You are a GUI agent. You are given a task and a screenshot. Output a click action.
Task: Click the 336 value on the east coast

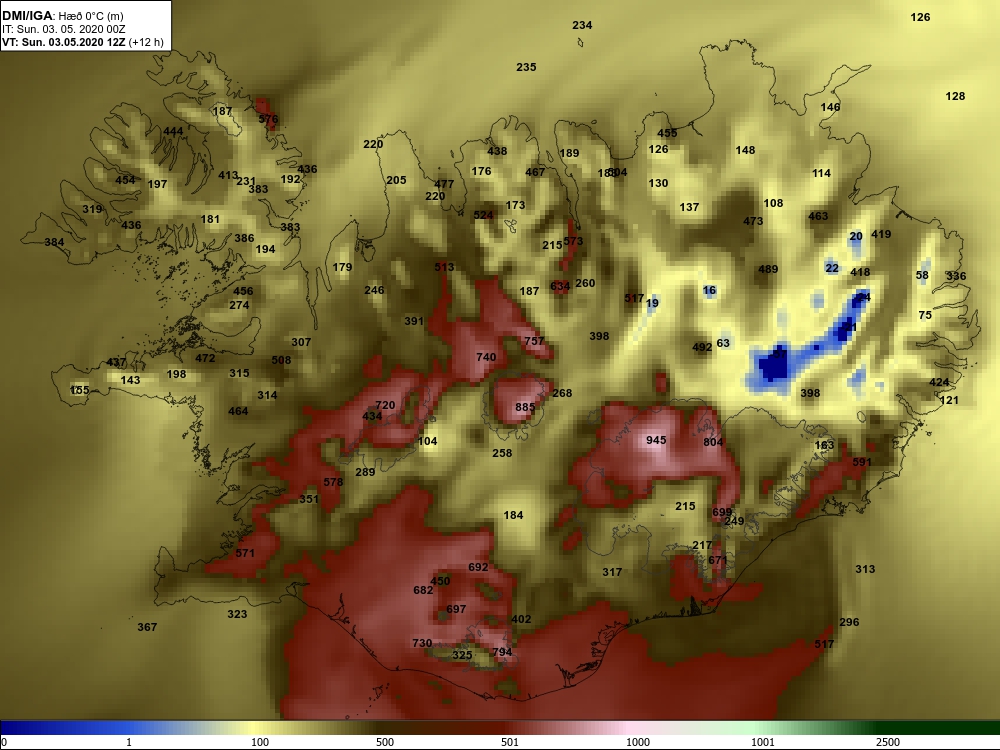click(x=956, y=276)
